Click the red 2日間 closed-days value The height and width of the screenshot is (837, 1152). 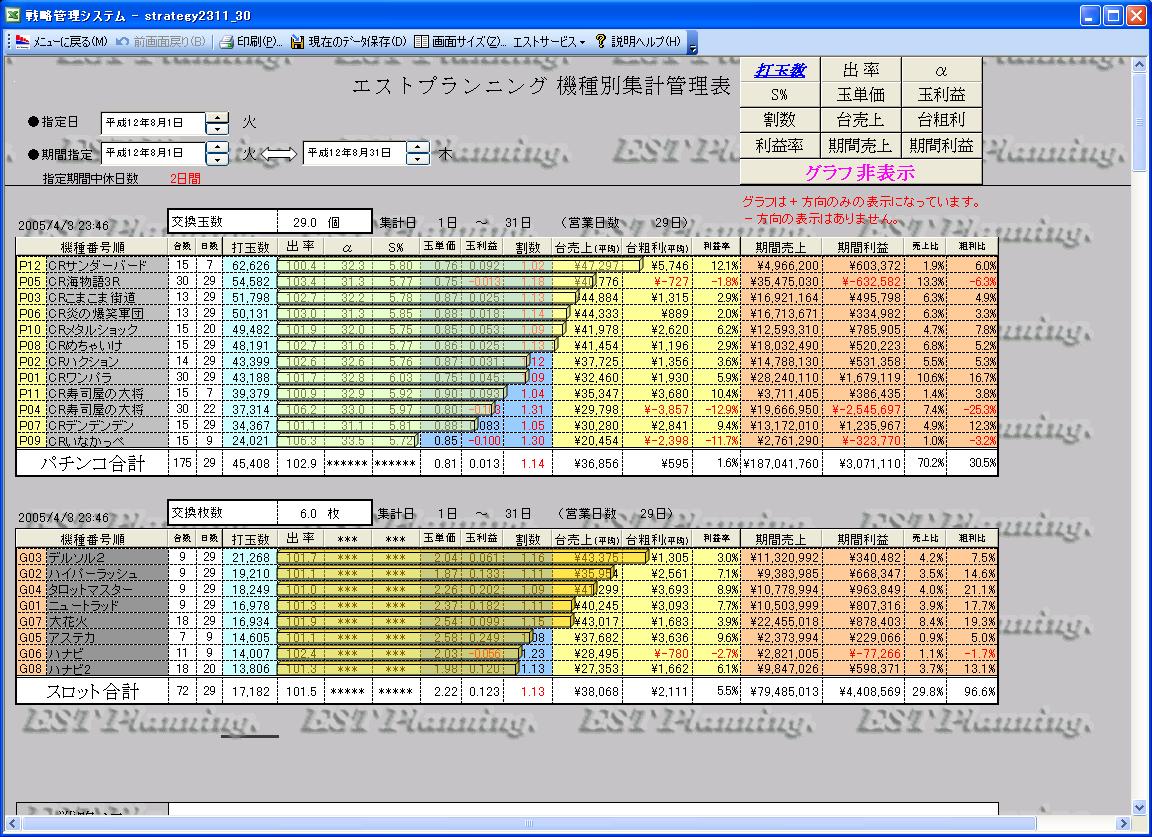[184, 179]
